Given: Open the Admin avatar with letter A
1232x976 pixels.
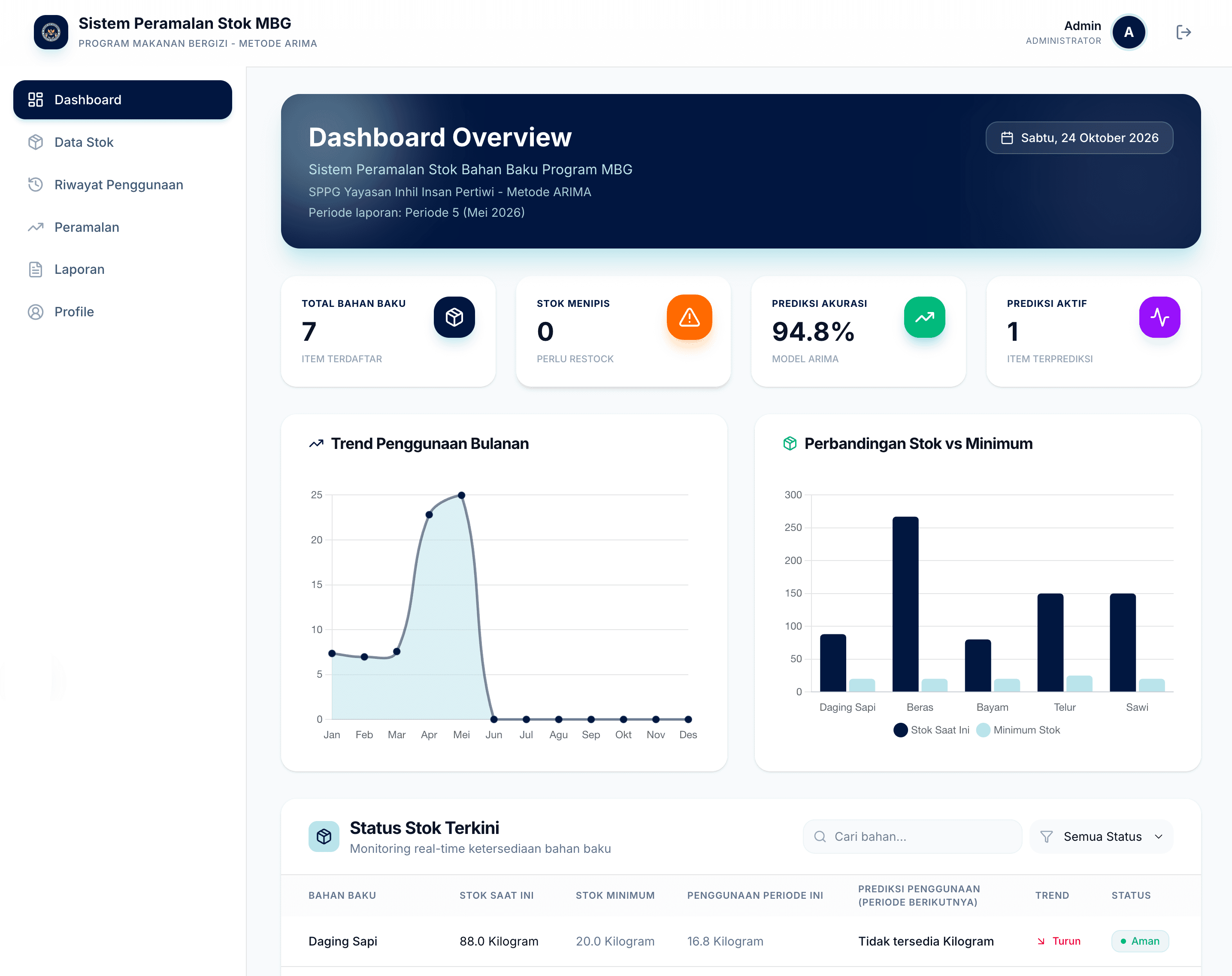Looking at the screenshot, I should [1129, 33].
